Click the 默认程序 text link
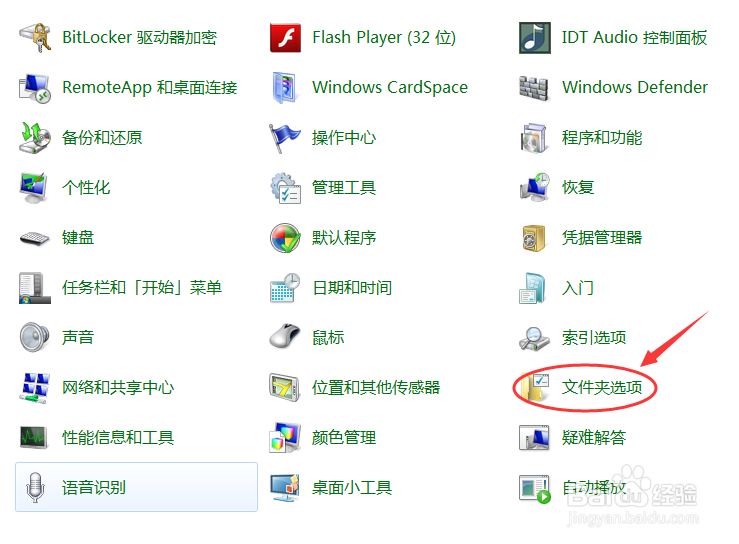This screenshot has width=739, height=544. pyautogui.click(x=344, y=238)
